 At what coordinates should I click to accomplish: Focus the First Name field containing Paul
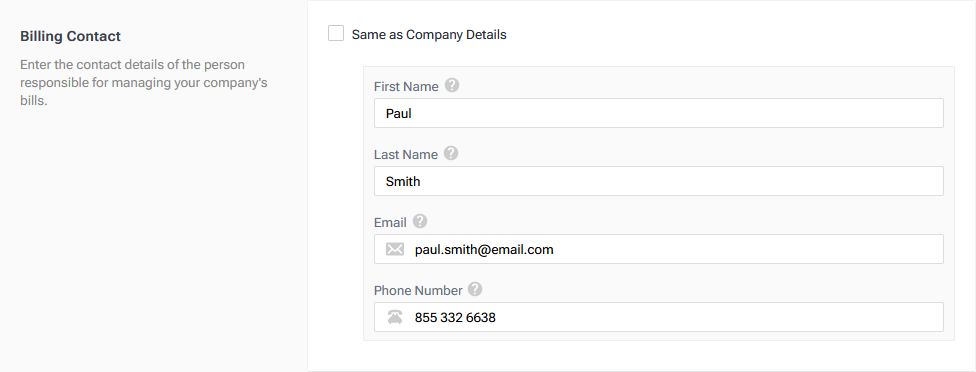(659, 113)
